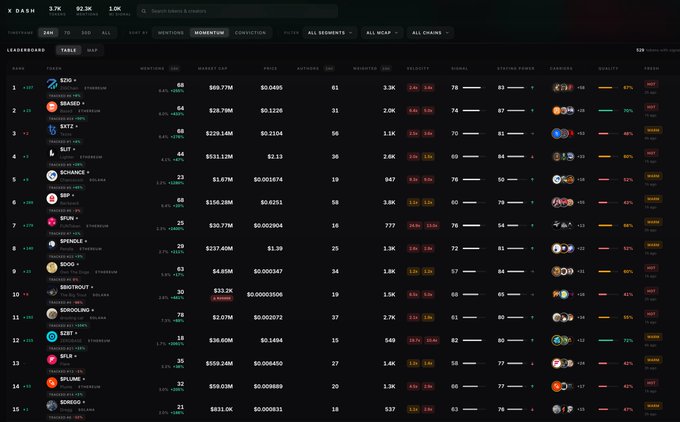This screenshot has width=680, height=422.
Task: Open carrier avatars in the $PLUME row
Action: click(x=563, y=386)
